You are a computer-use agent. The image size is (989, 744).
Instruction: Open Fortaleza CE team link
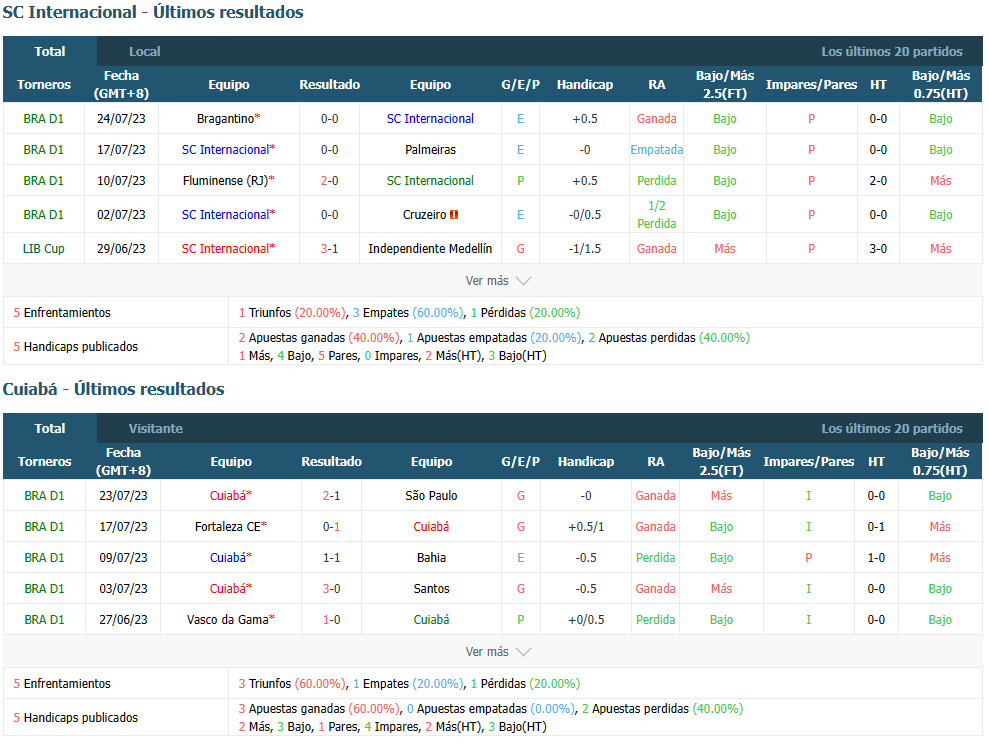pyautogui.click(x=228, y=527)
